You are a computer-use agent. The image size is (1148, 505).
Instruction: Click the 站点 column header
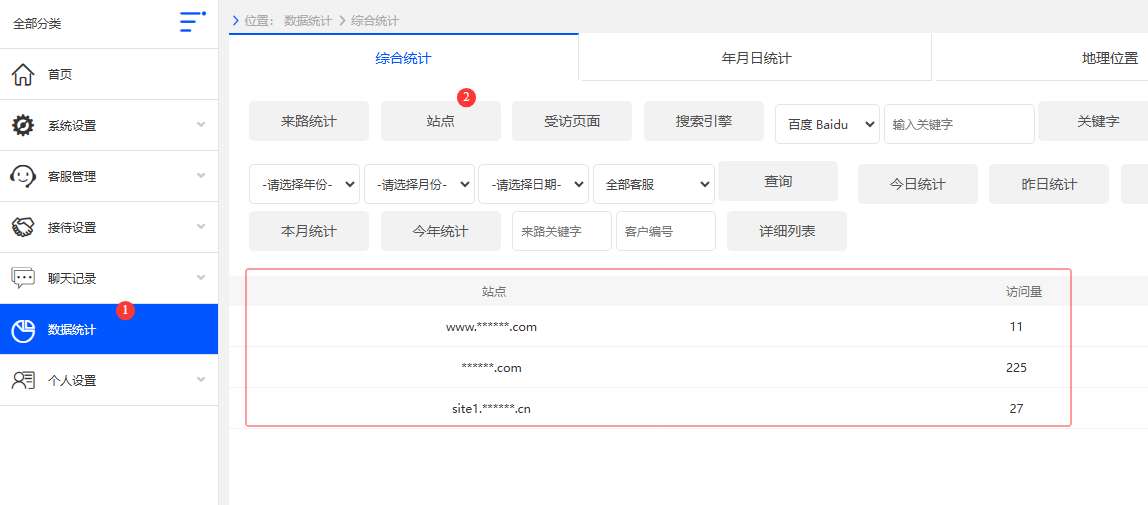coord(494,291)
